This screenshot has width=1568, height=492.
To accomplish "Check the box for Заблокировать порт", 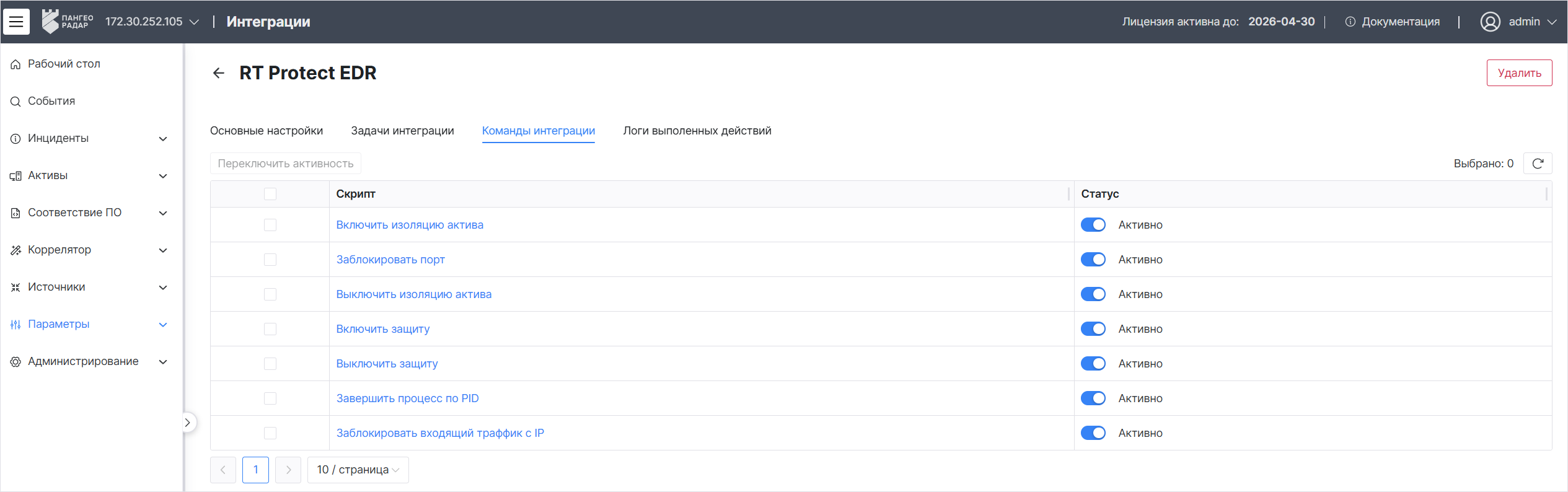I will [270, 260].
